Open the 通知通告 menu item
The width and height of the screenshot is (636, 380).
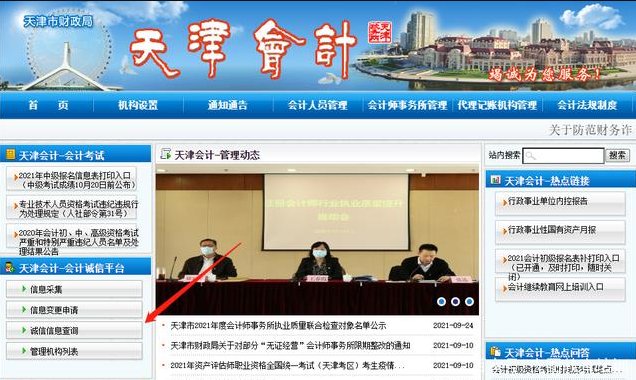(x=228, y=105)
